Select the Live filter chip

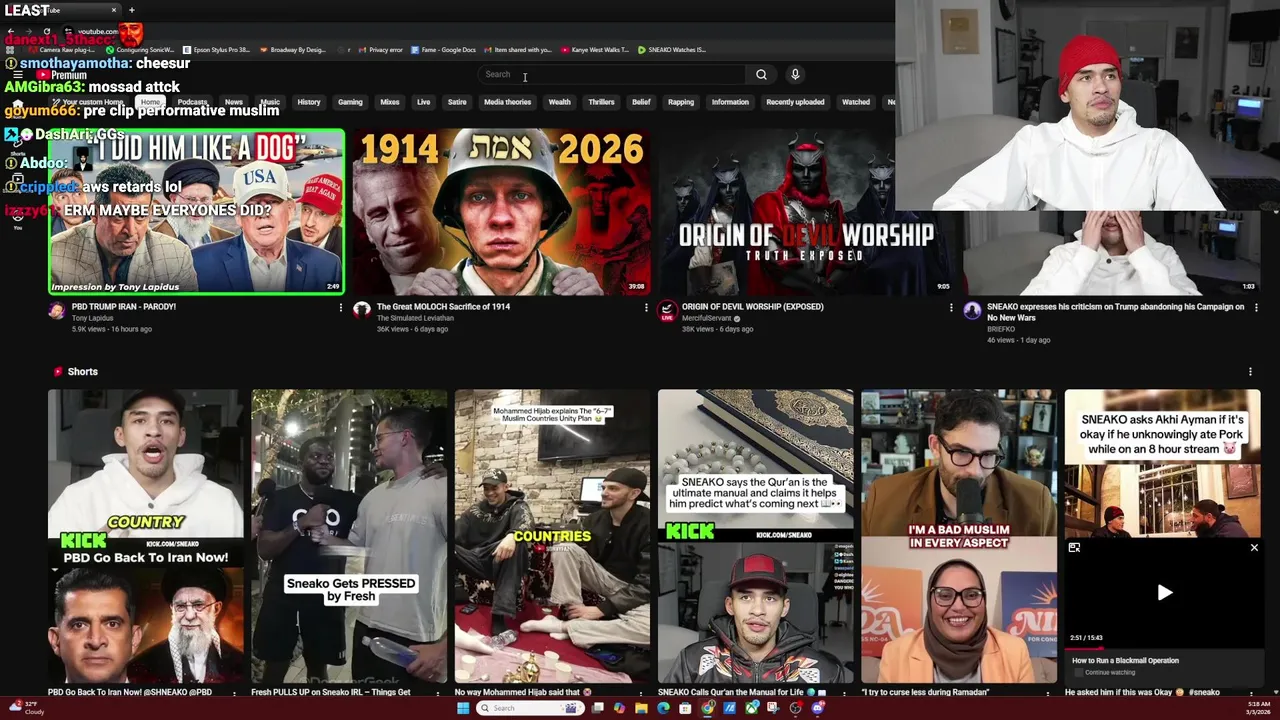424,102
